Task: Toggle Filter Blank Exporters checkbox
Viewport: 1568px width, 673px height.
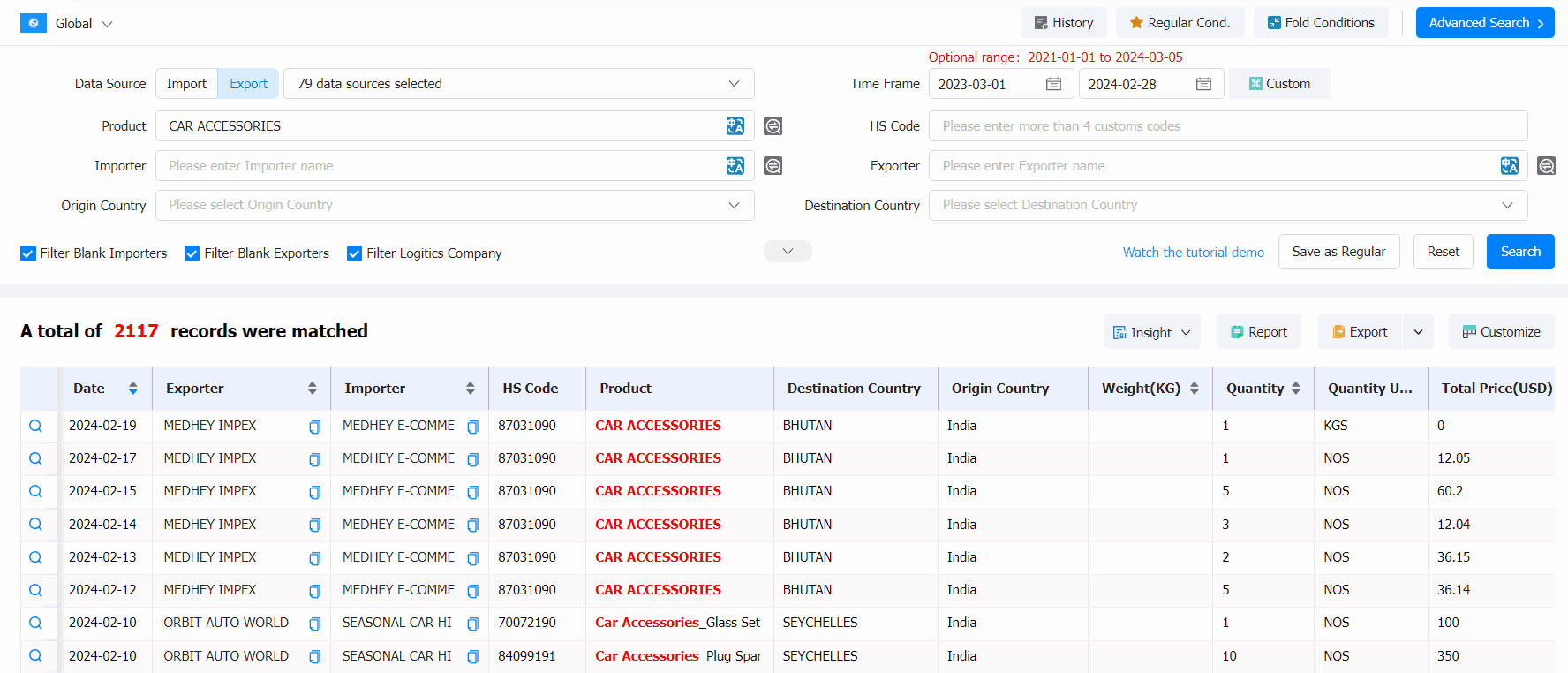Action: [x=192, y=253]
